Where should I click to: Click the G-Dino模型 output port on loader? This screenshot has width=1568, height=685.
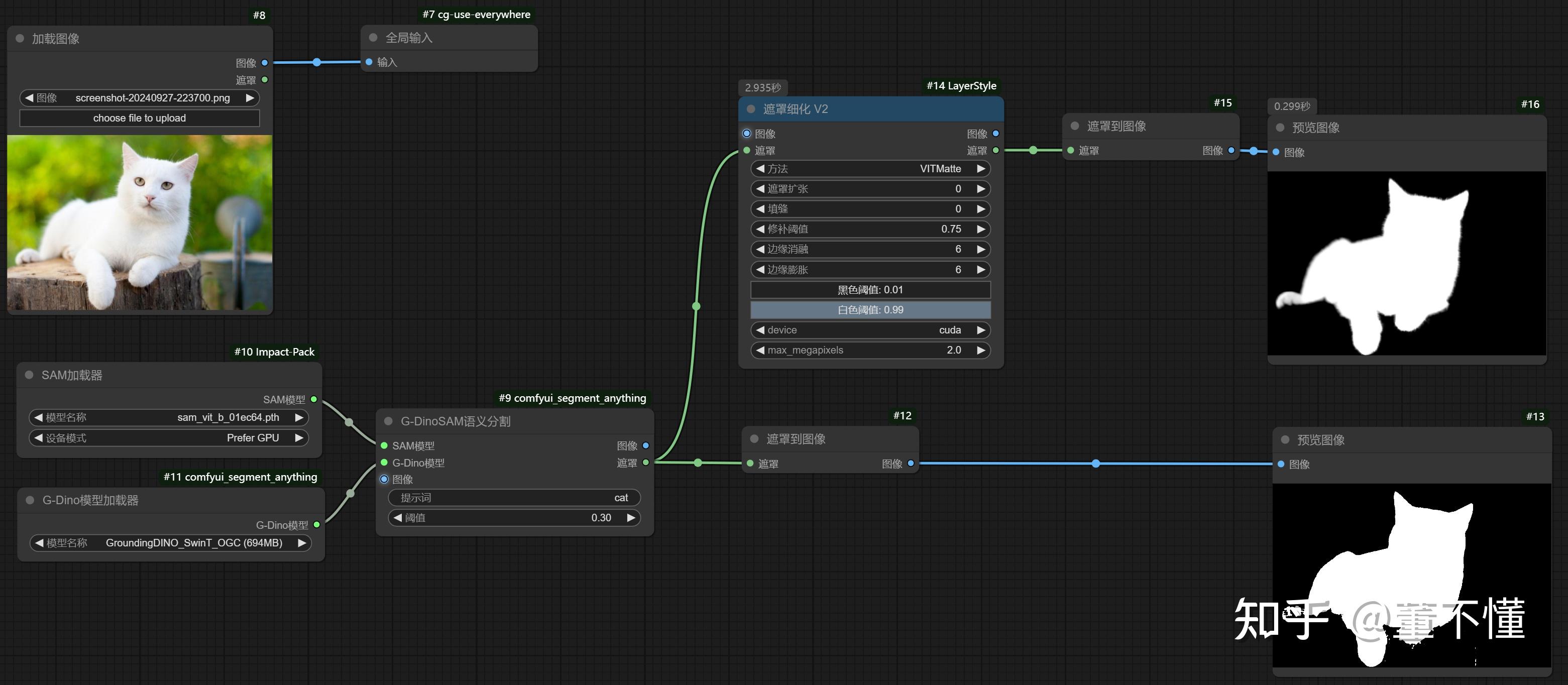click(x=316, y=525)
